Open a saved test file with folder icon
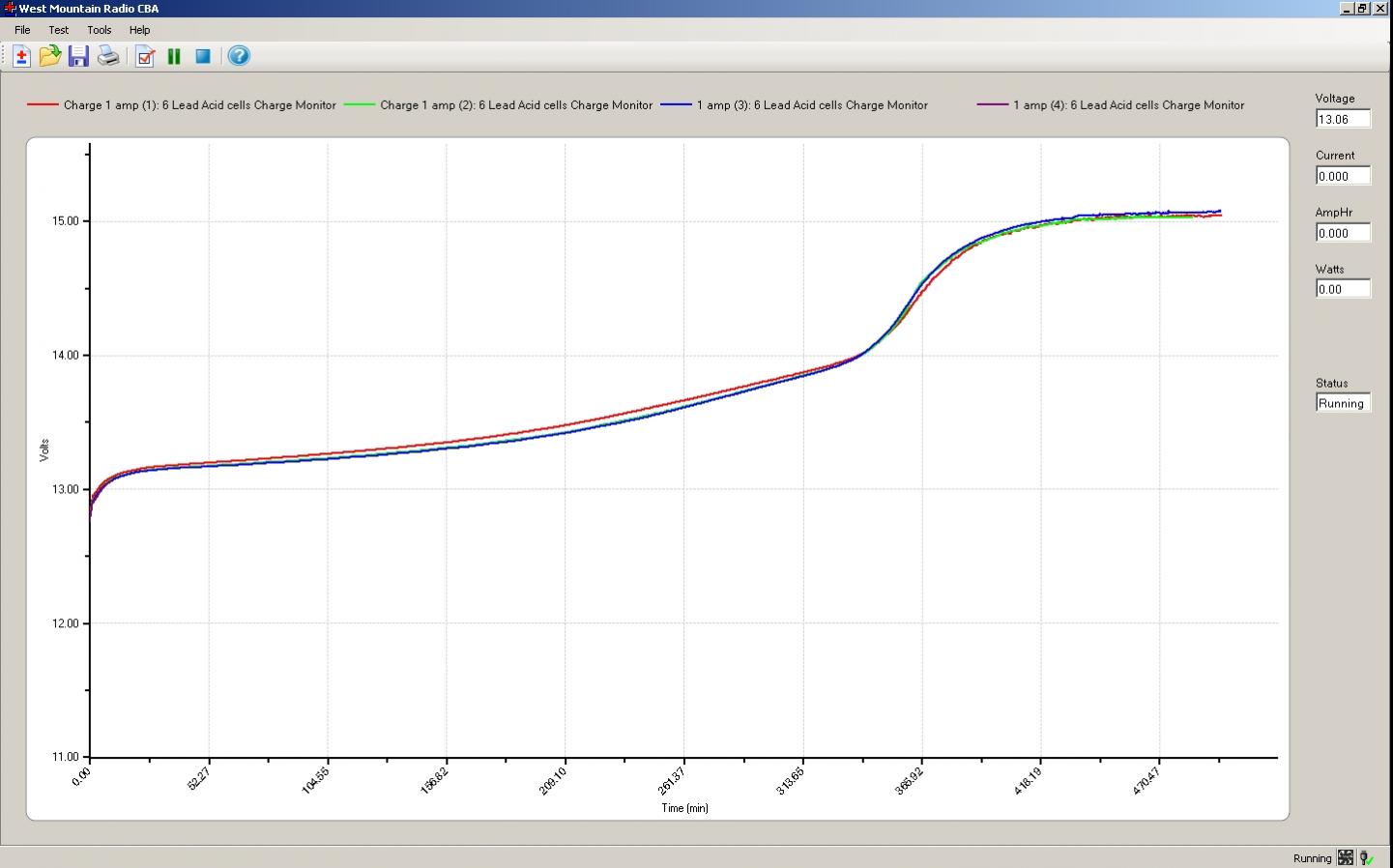 [x=50, y=56]
